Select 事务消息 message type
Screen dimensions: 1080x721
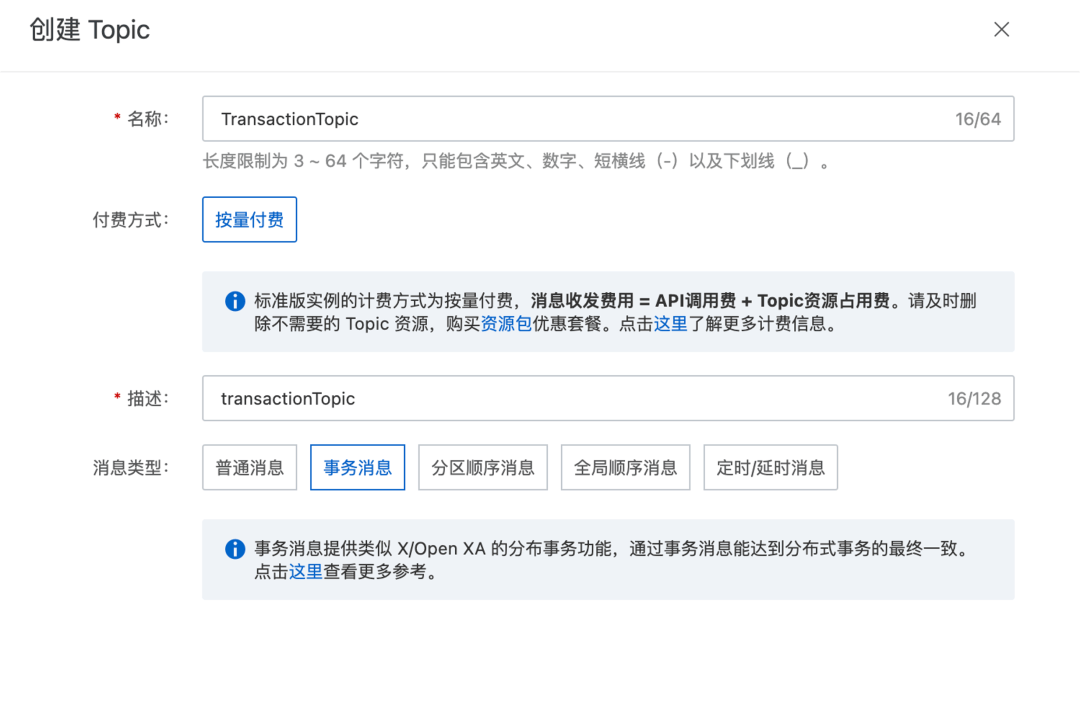coord(357,468)
